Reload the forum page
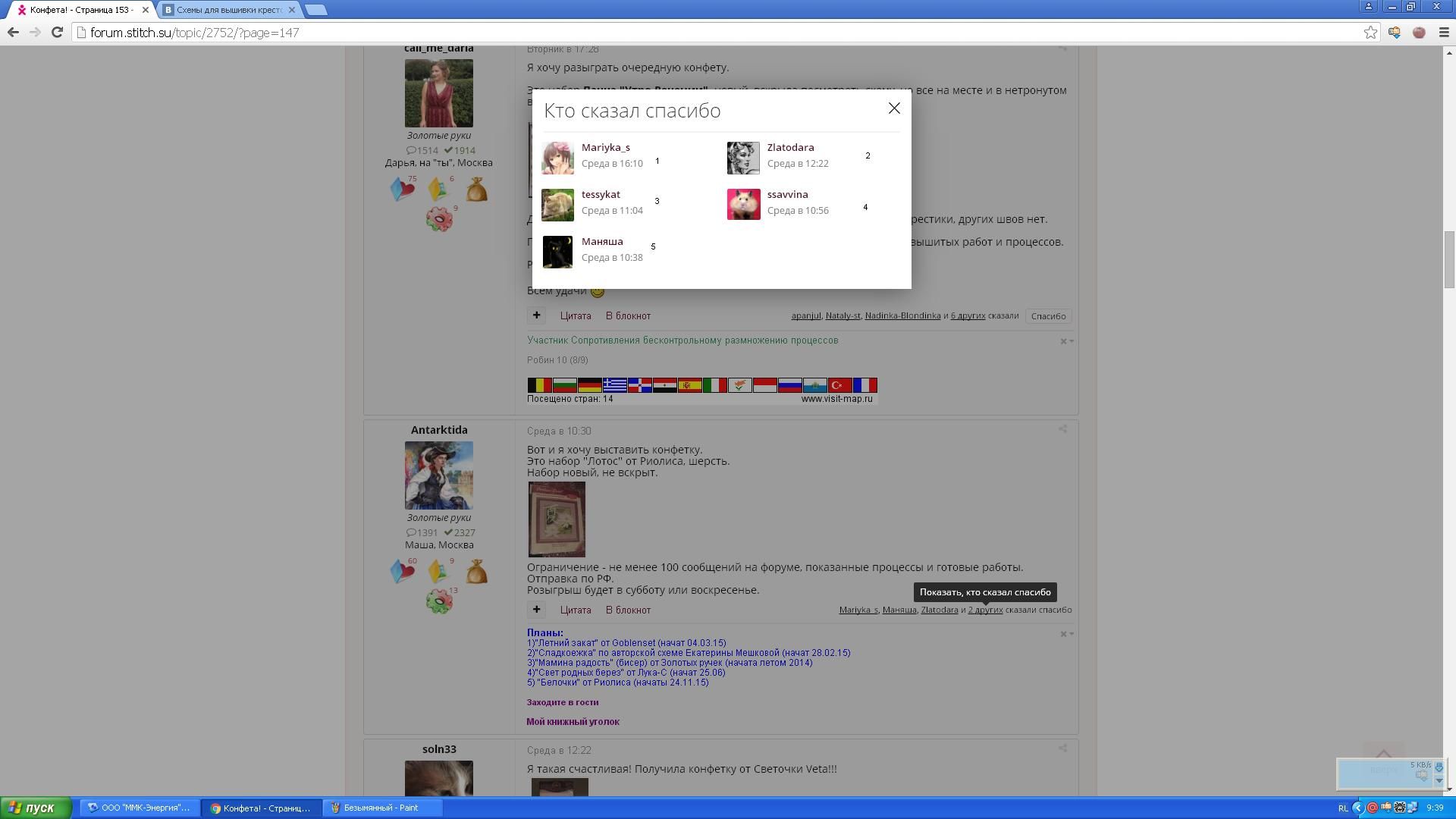The image size is (1456, 819). pyautogui.click(x=57, y=32)
